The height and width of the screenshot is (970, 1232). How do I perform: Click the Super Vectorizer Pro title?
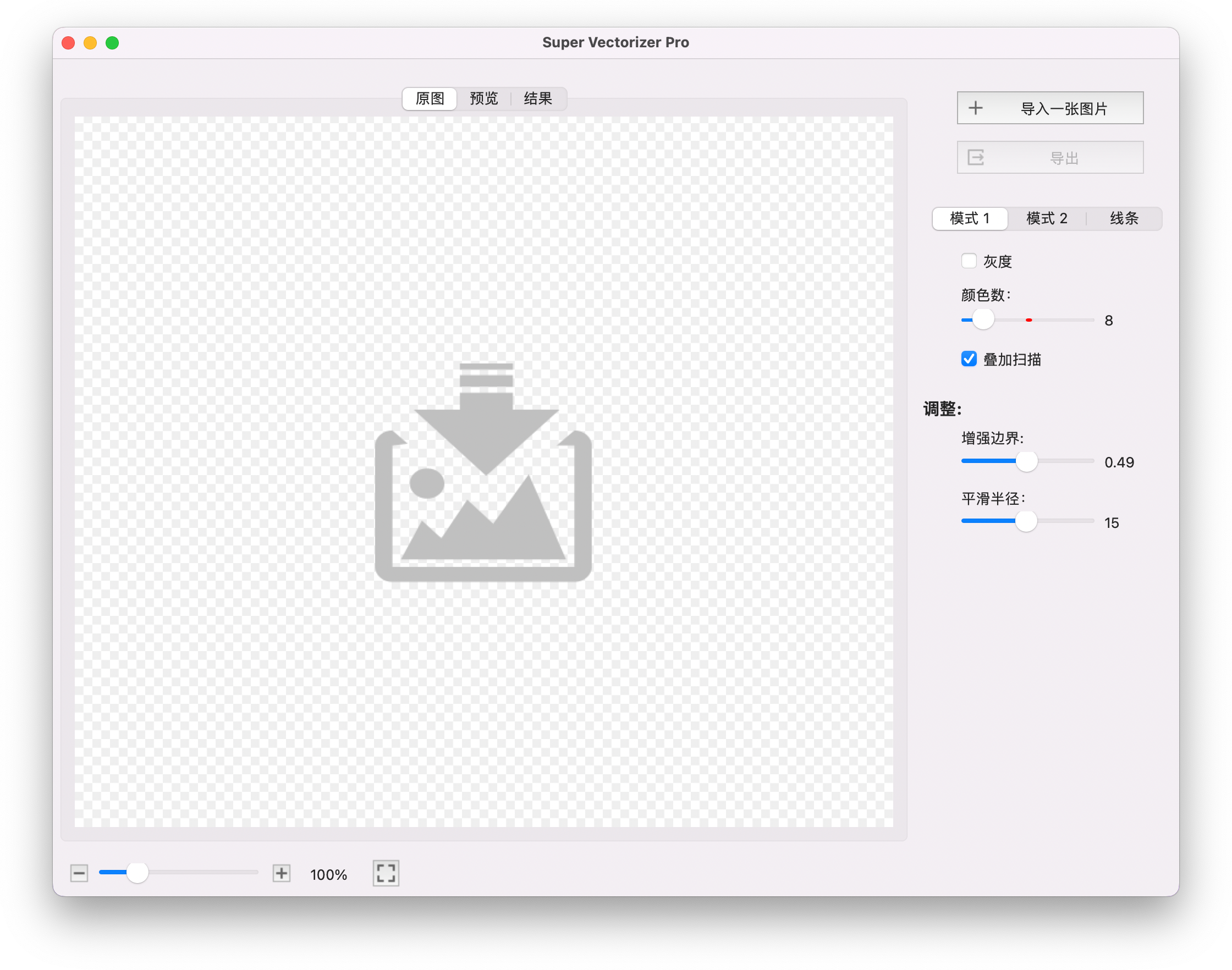point(615,42)
